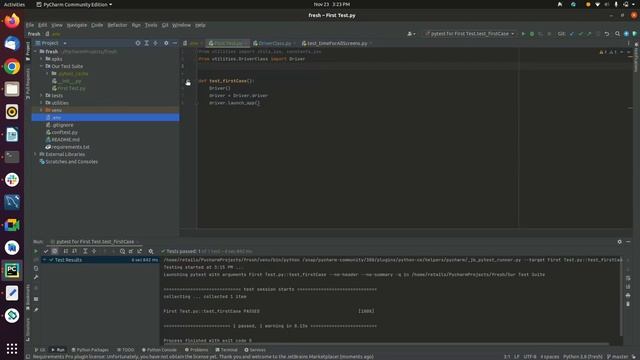The image size is (640, 360).
Task: Select the .env file in project tree
Action: coord(105,118)
